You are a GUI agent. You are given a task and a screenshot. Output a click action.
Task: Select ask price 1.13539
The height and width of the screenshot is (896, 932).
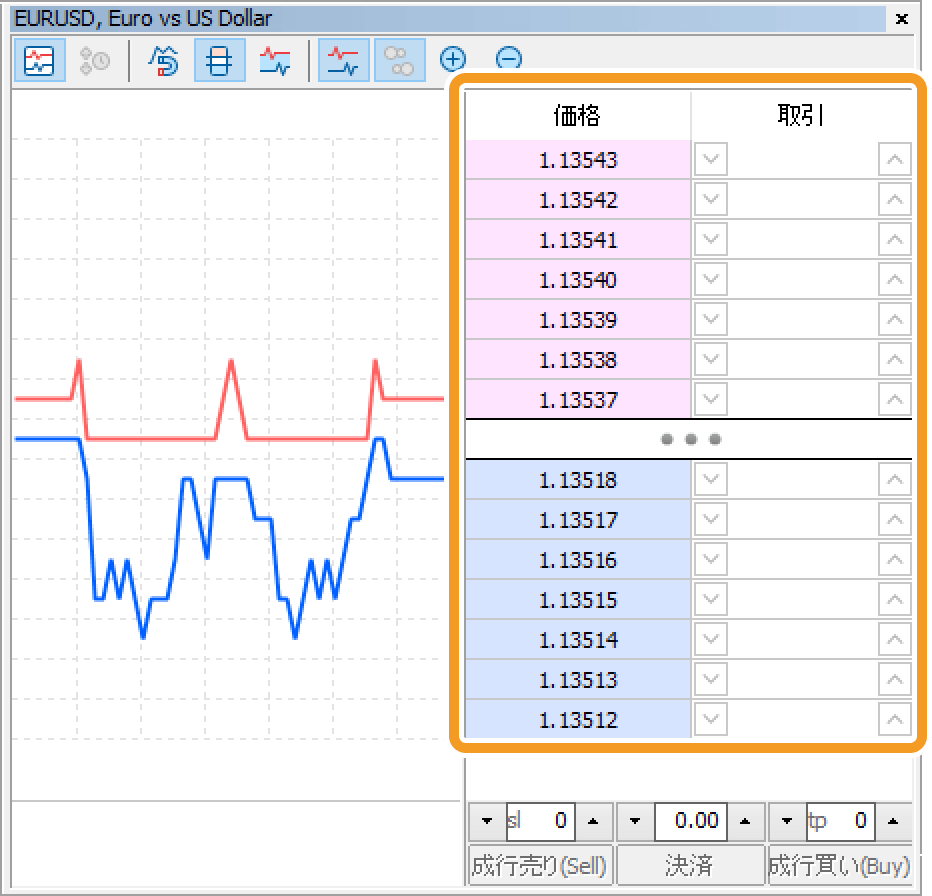click(x=578, y=320)
